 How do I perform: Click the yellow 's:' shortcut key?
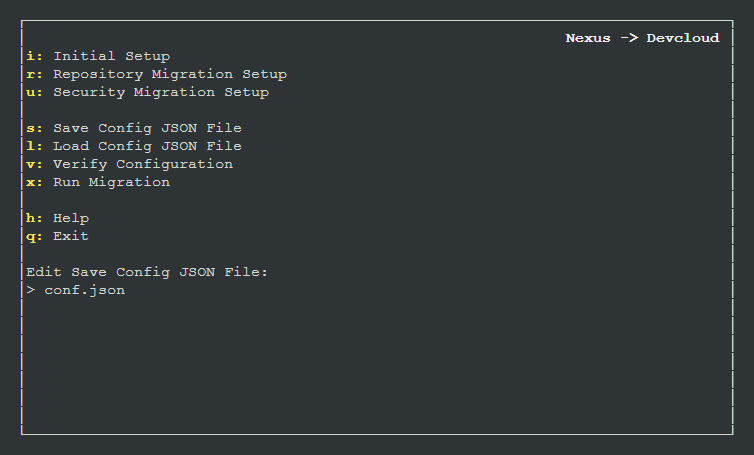pyautogui.click(x=34, y=128)
